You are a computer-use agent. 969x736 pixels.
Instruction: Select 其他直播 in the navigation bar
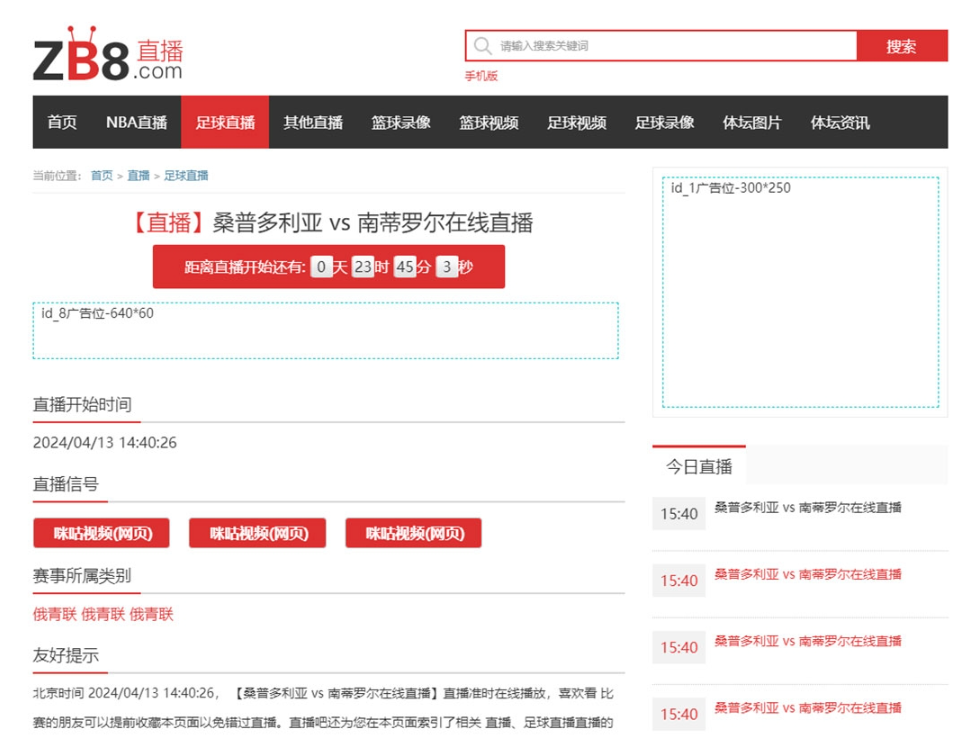(313, 122)
